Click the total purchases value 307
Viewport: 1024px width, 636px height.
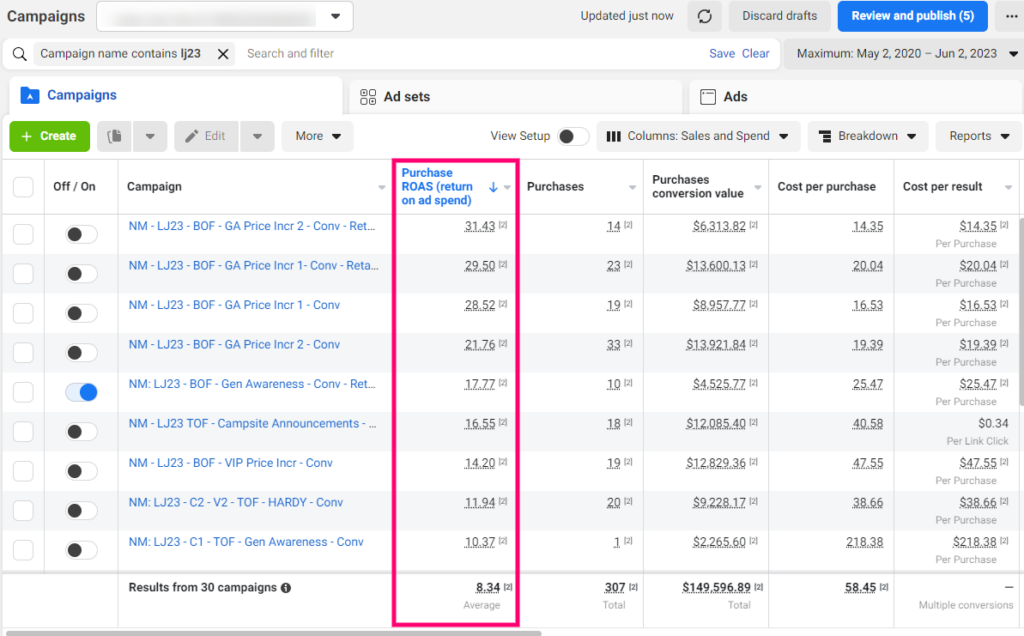[x=615, y=588]
